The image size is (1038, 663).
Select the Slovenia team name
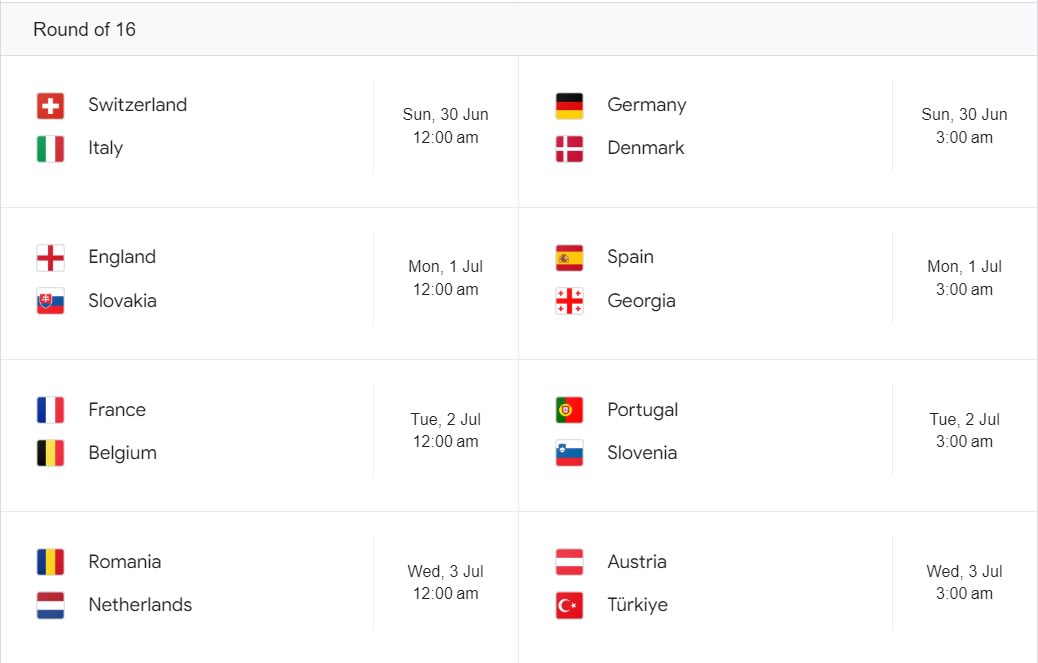642,453
